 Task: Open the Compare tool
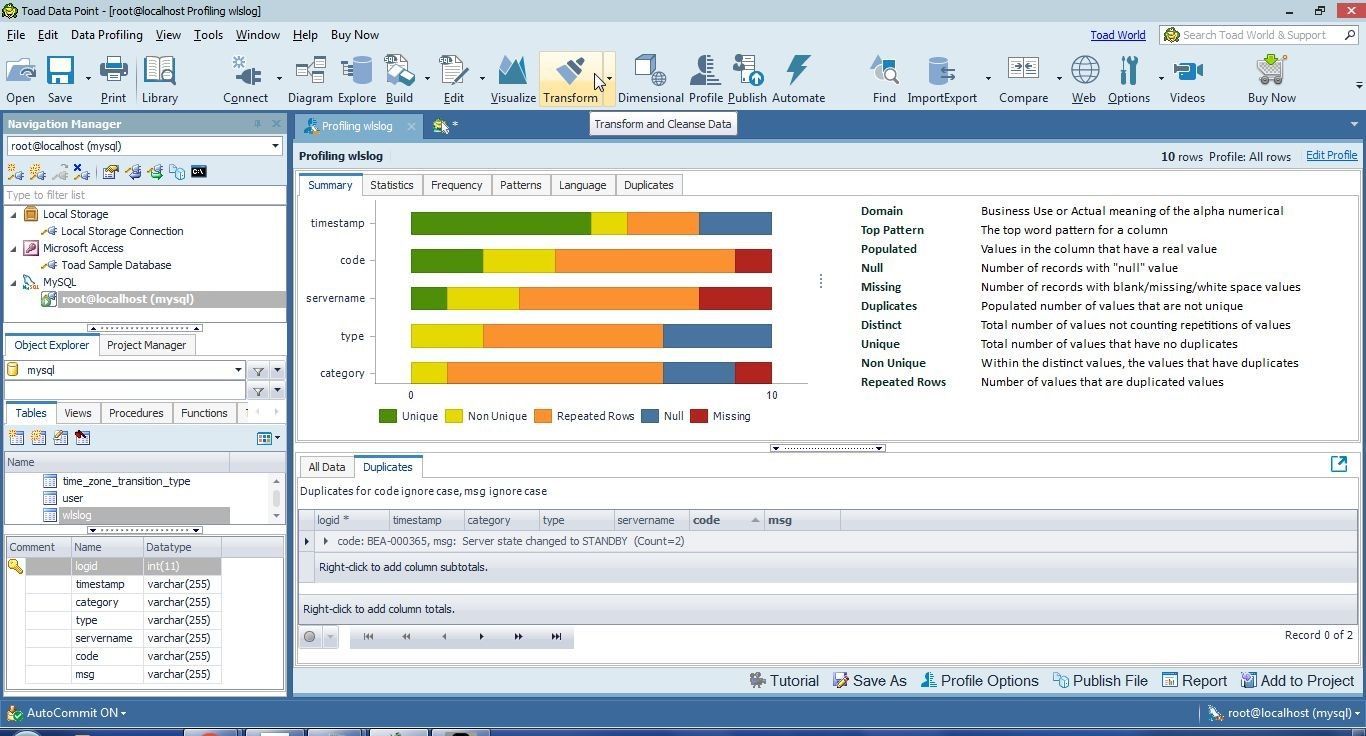pos(1023,79)
